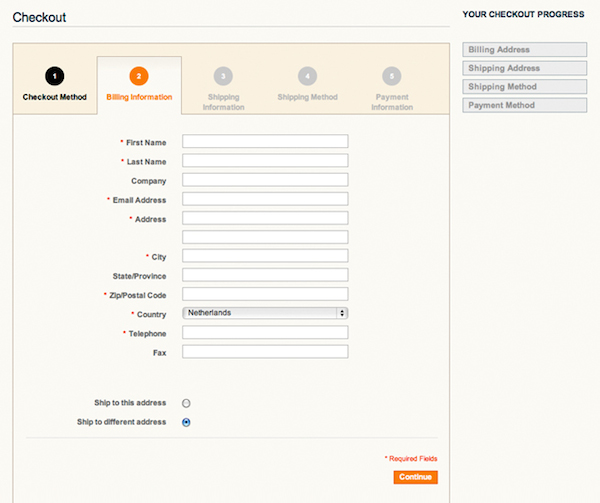Click the Ship to different address label
Image resolution: width=600 pixels, height=503 pixels.
point(122,422)
